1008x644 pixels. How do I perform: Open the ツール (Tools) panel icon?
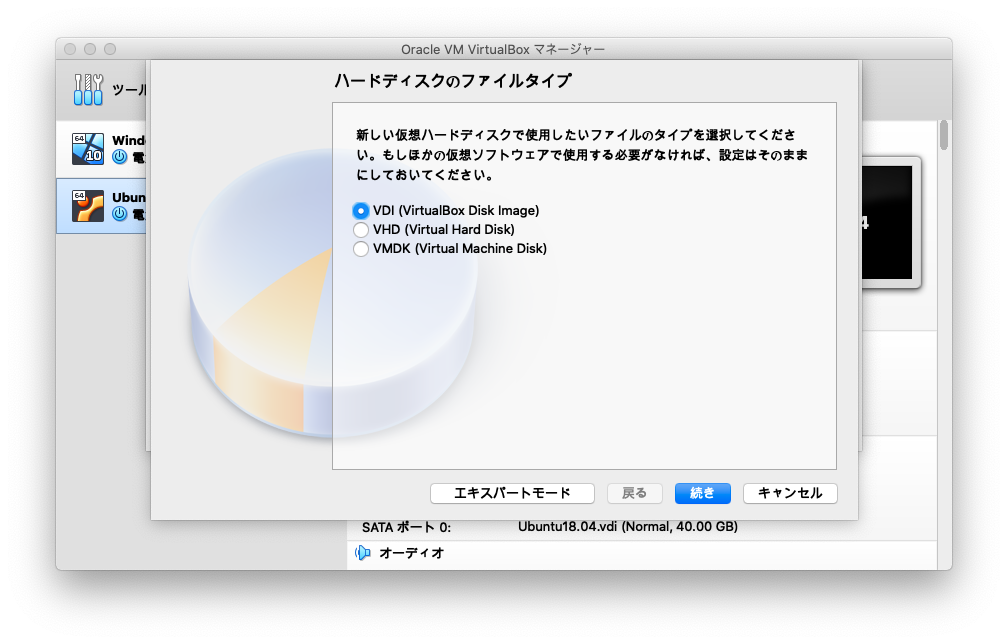(86, 88)
